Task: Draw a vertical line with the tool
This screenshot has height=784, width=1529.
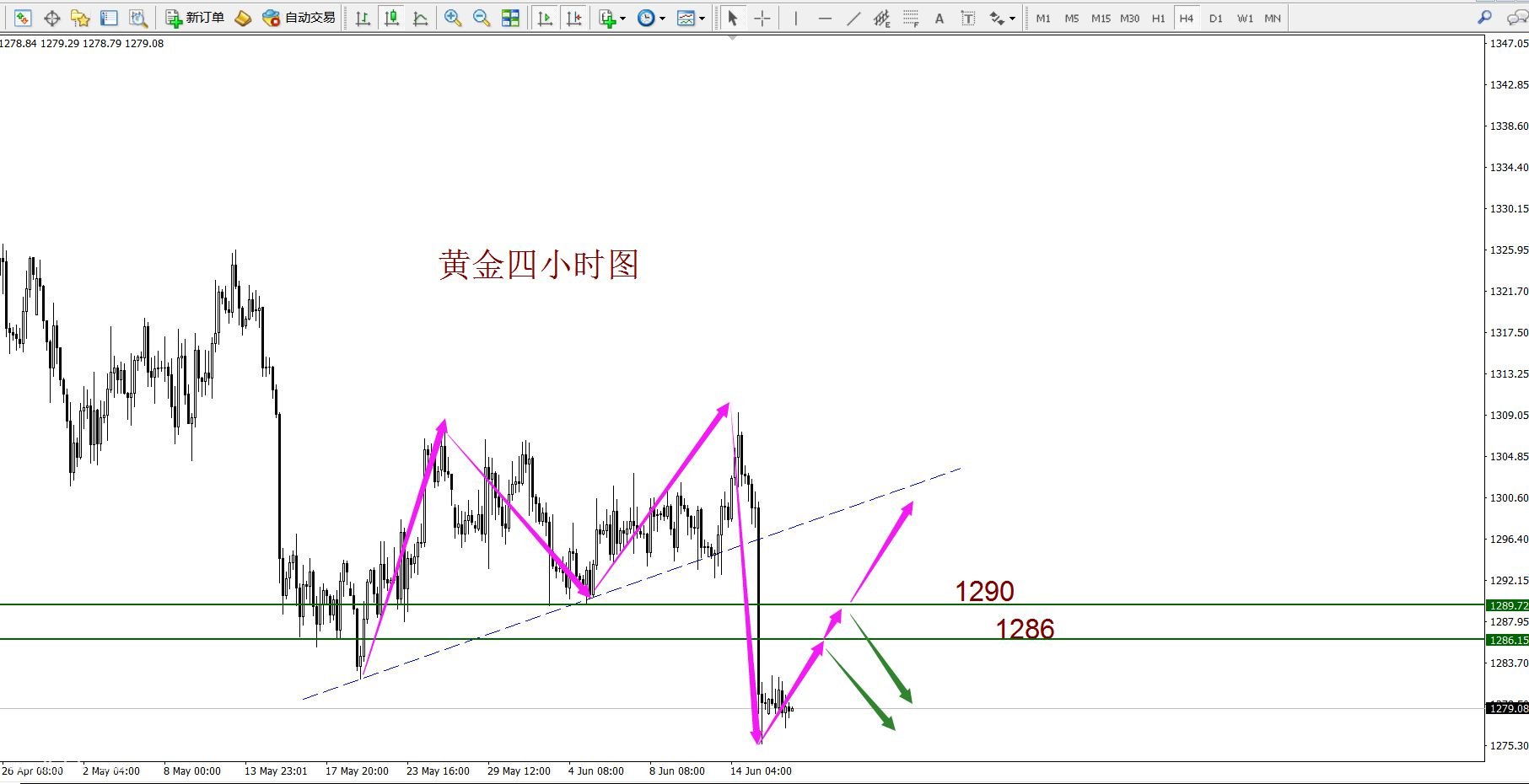Action: click(x=795, y=18)
